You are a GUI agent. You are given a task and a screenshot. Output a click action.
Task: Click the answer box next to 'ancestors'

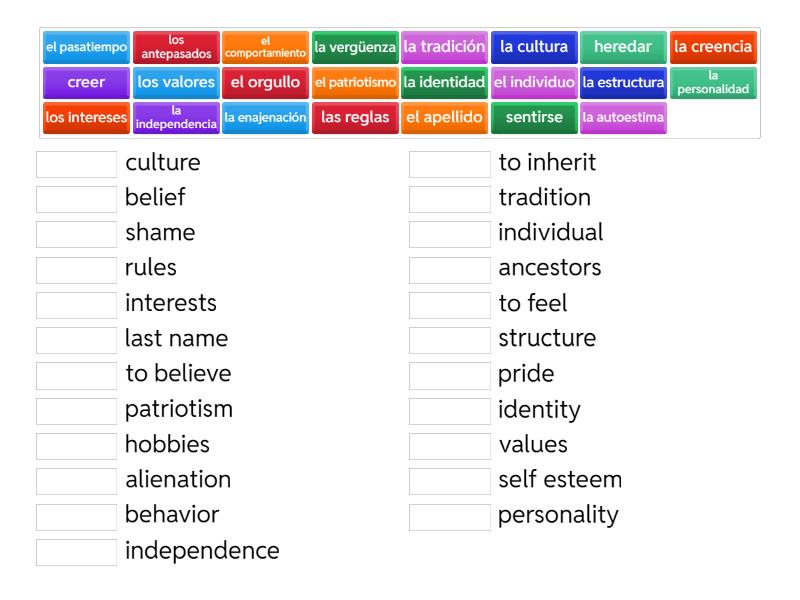(x=449, y=270)
